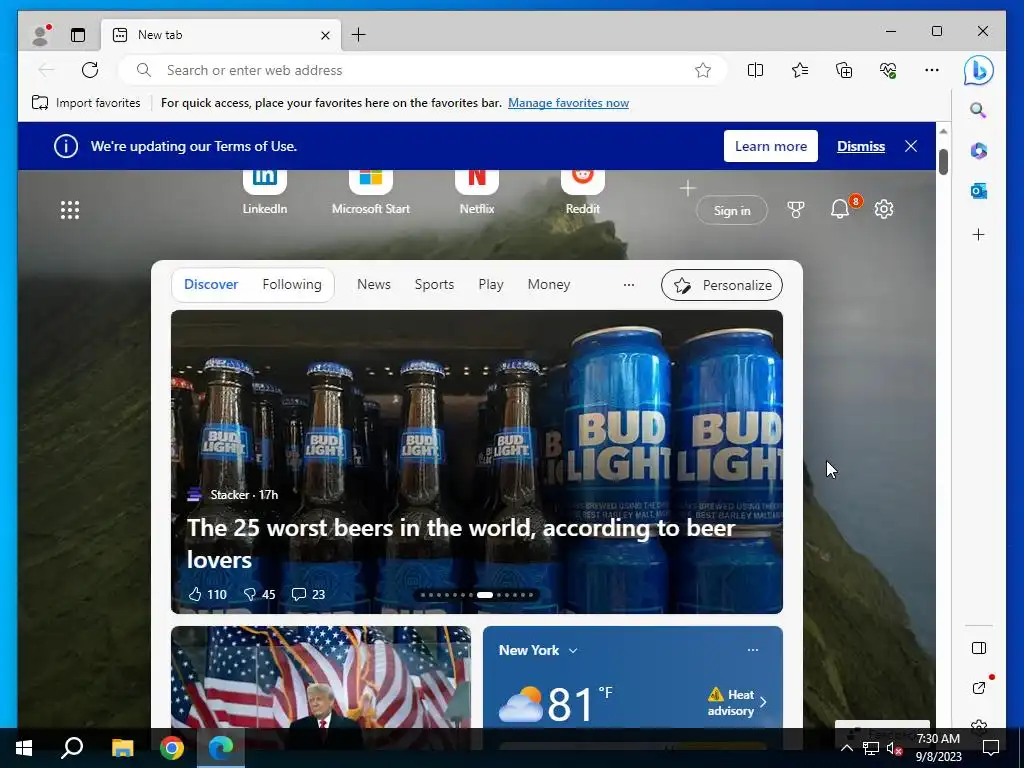Open Outlook in the sidebar
Image resolution: width=1024 pixels, height=768 pixels.
pos(978,191)
